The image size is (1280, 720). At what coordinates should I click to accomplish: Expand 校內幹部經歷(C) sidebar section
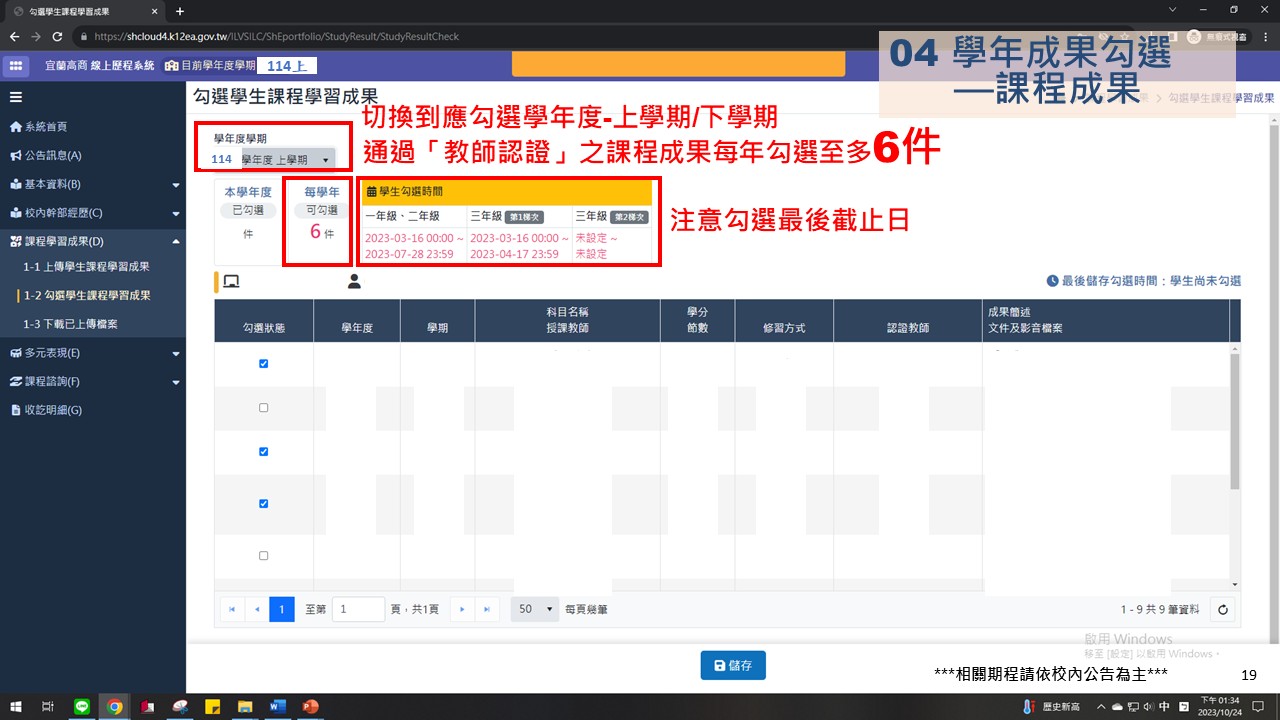point(93,213)
